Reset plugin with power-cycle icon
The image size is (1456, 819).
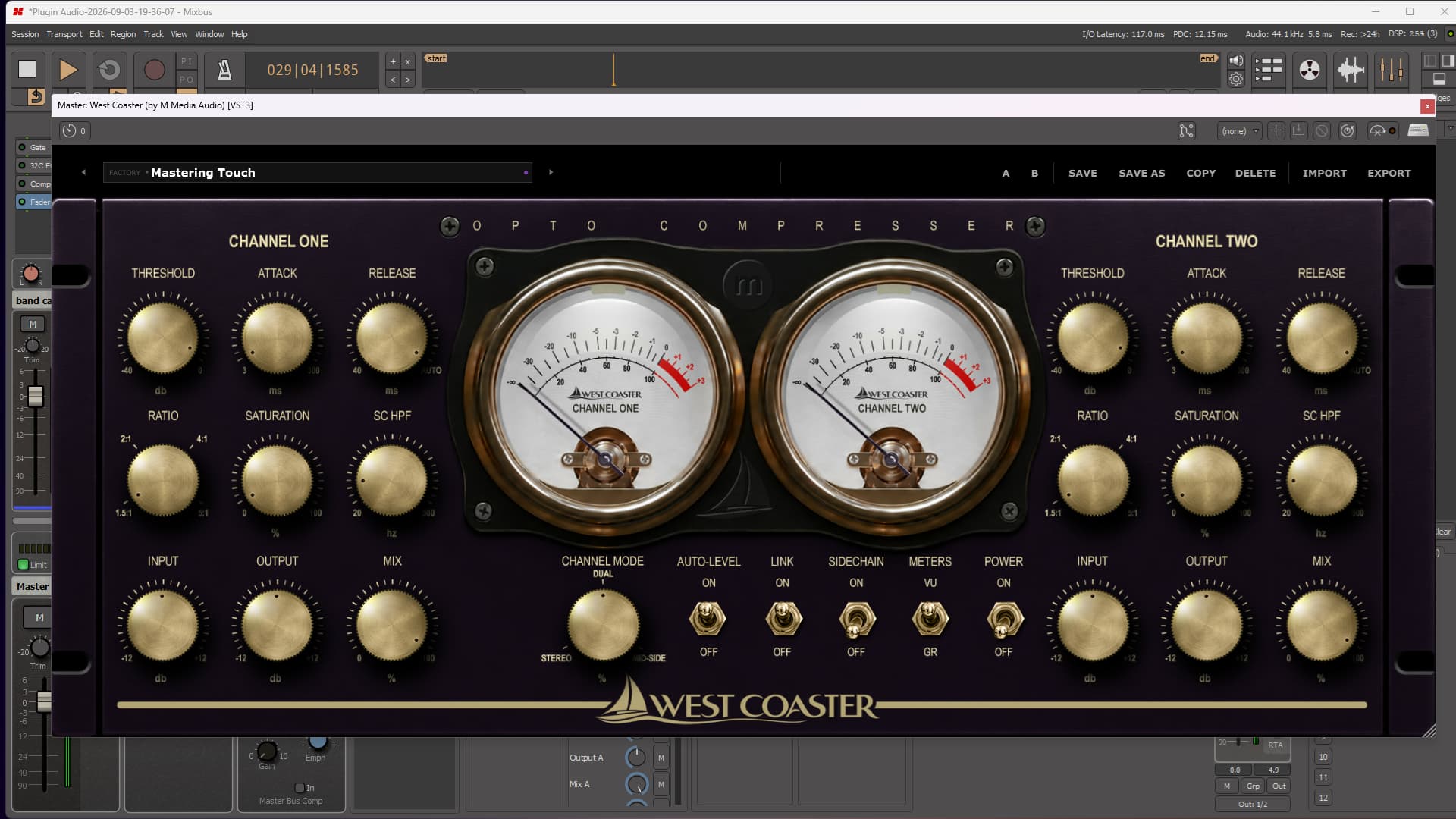pyautogui.click(x=1347, y=131)
